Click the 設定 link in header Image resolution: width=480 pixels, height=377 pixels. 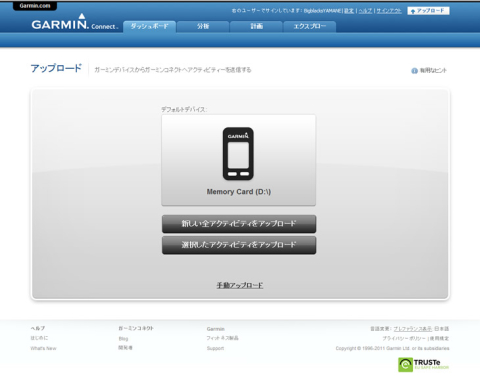(349, 11)
